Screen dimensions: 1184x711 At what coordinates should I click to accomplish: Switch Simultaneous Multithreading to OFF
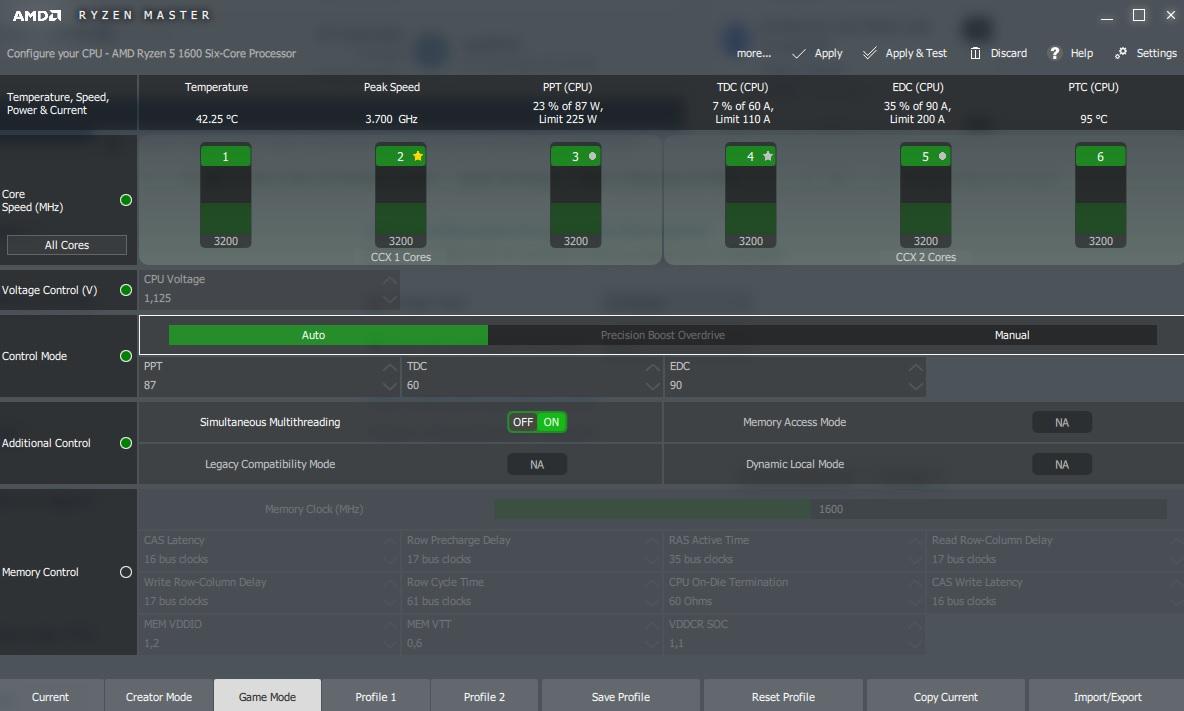coord(523,422)
